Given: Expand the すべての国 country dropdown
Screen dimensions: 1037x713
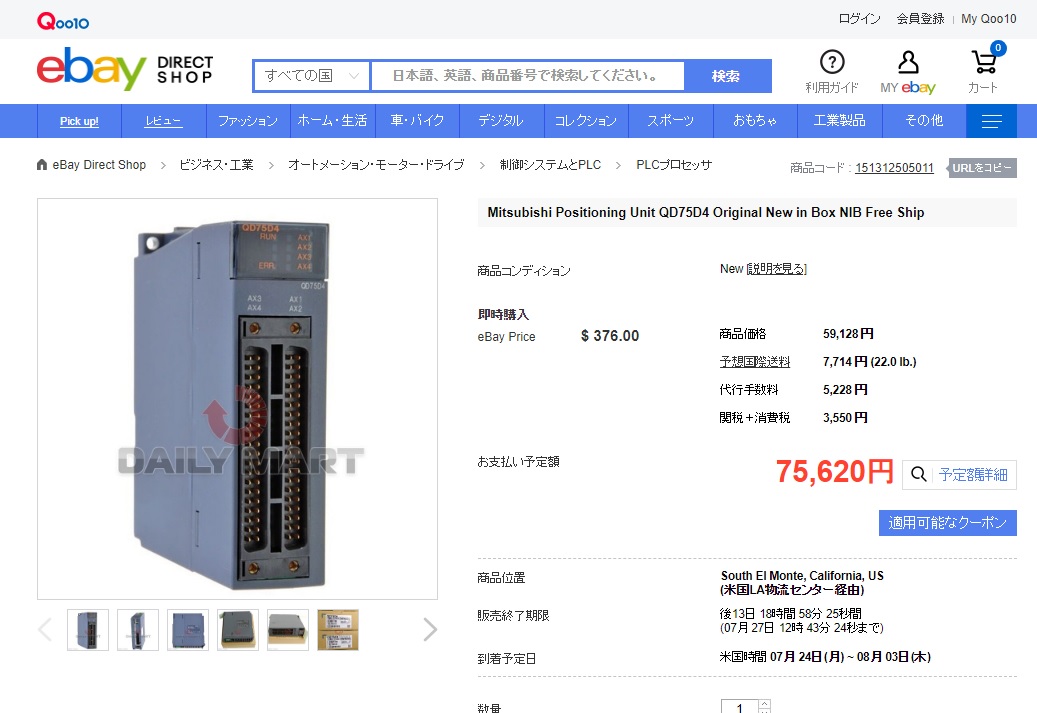Looking at the screenshot, I should click(311, 76).
